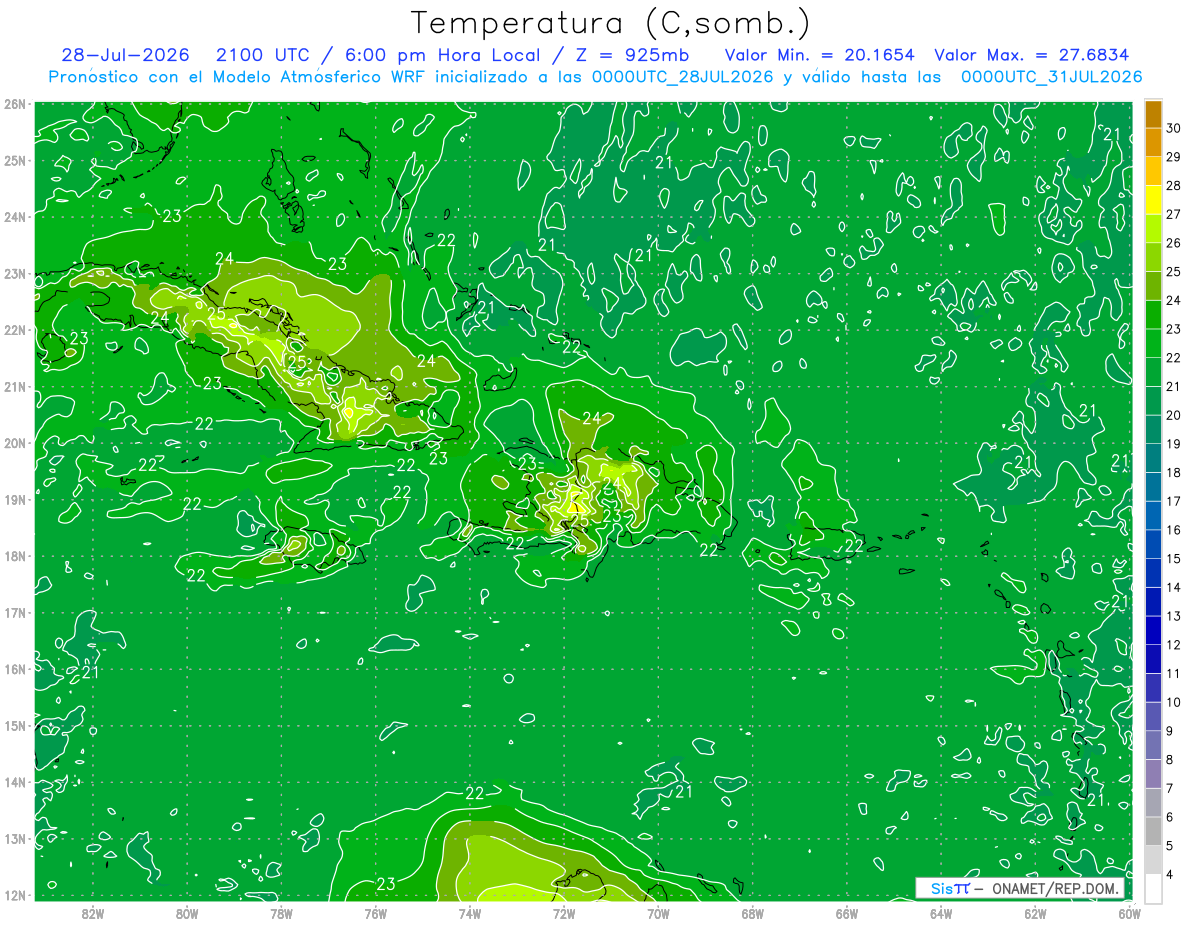This screenshot has height=927, width=1200.
Task: Click the colorbar label 30
Action: tap(1173, 128)
